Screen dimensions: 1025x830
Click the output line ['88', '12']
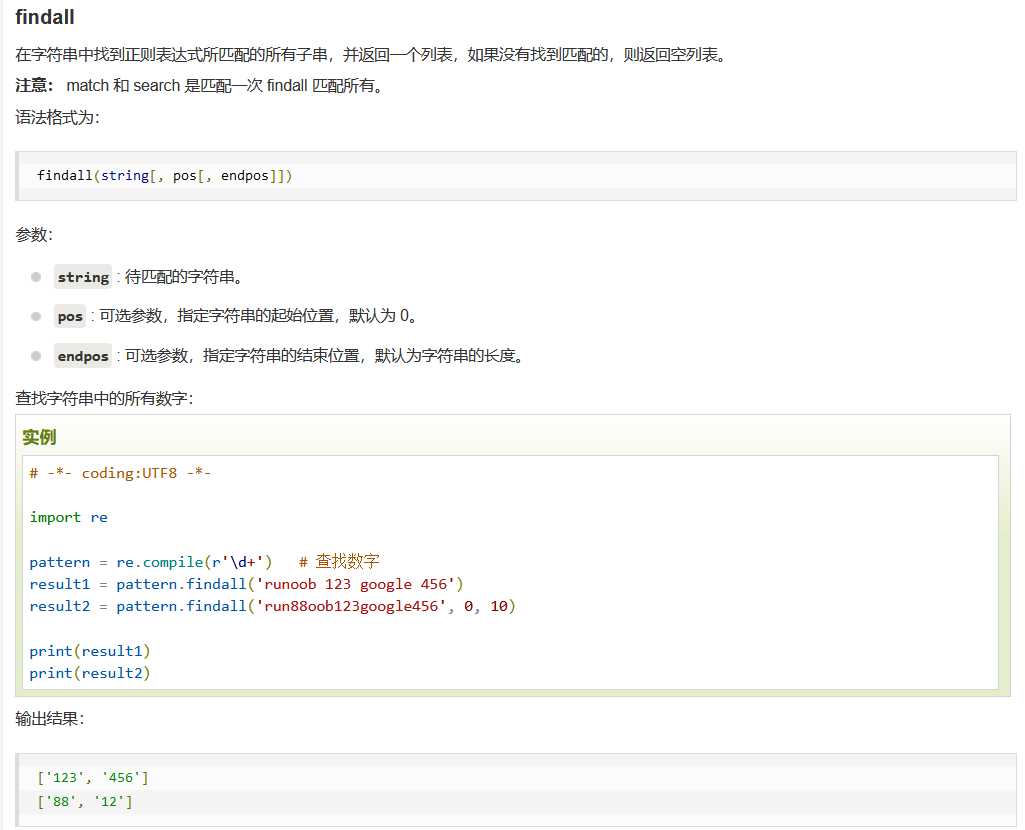[85, 802]
